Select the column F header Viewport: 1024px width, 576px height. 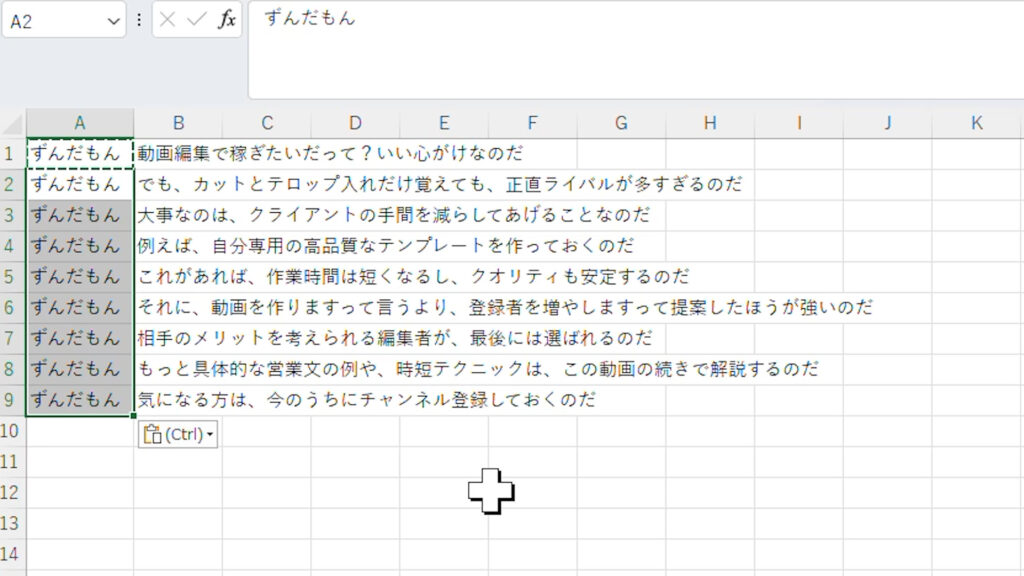coord(532,123)
